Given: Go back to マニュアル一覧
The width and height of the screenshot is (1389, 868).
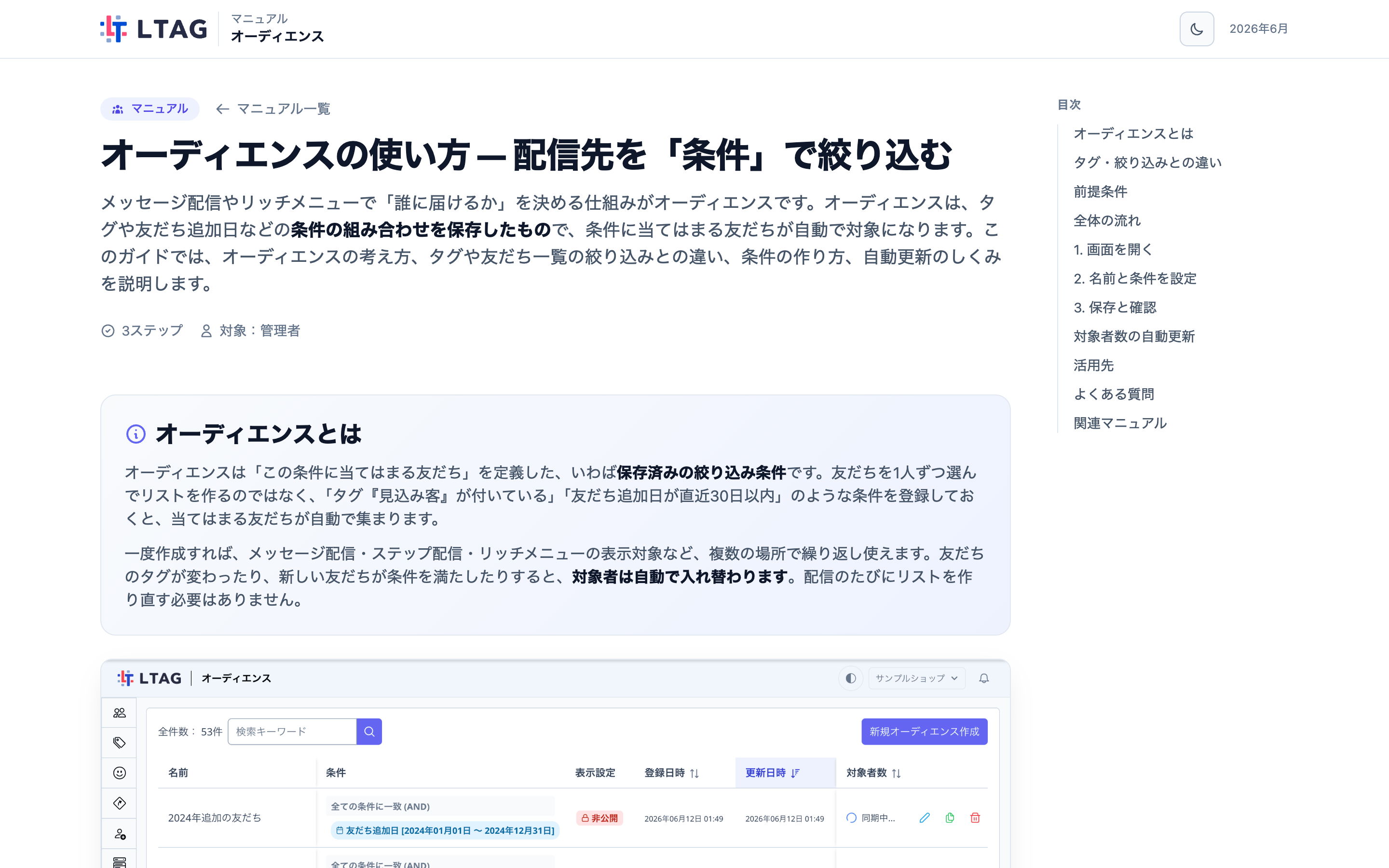Looking at the screenshot, I should point(272,109).
